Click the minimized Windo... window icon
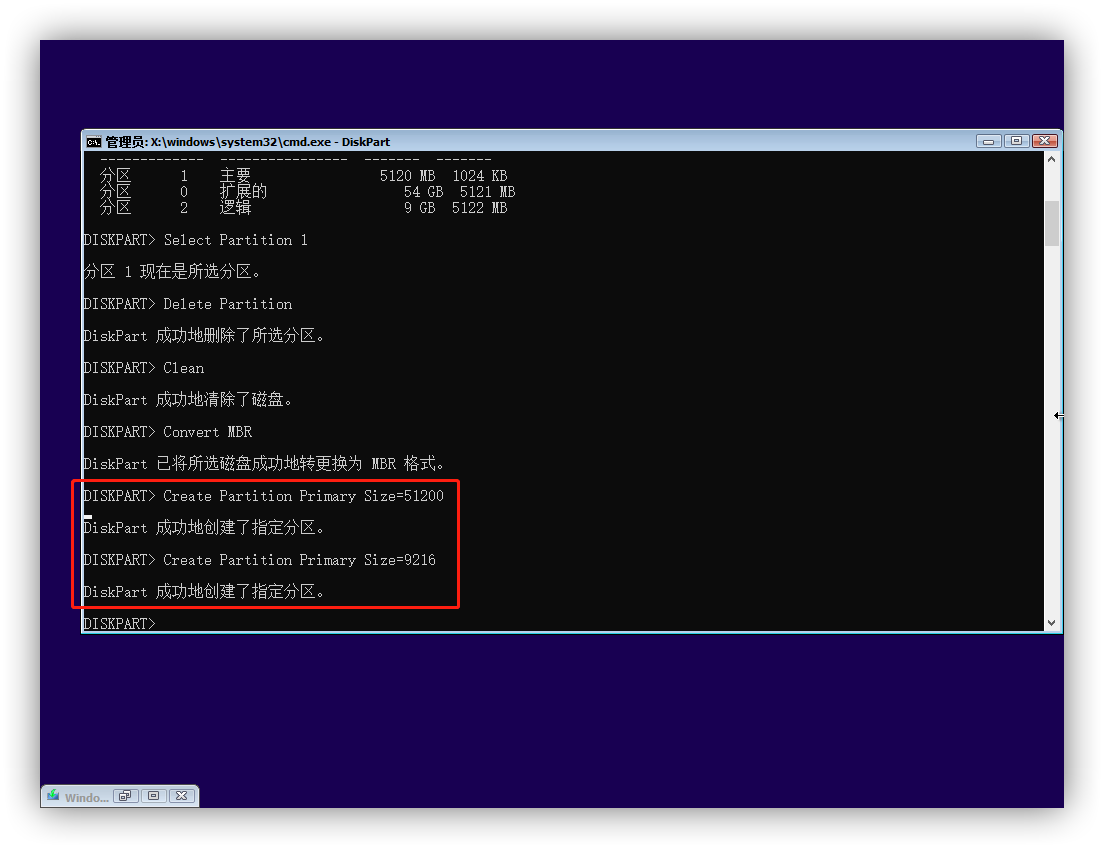 [x=53, y=796]
